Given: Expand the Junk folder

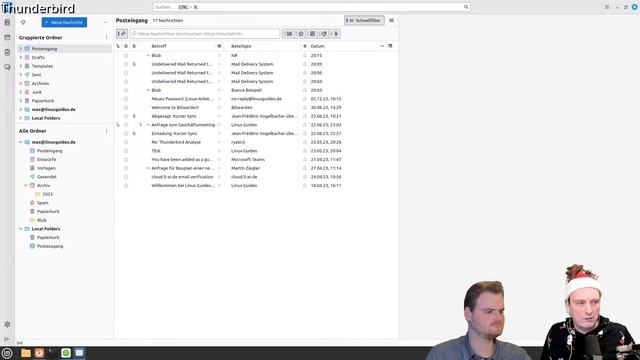Looking at the screenshot, I should 21,92.
